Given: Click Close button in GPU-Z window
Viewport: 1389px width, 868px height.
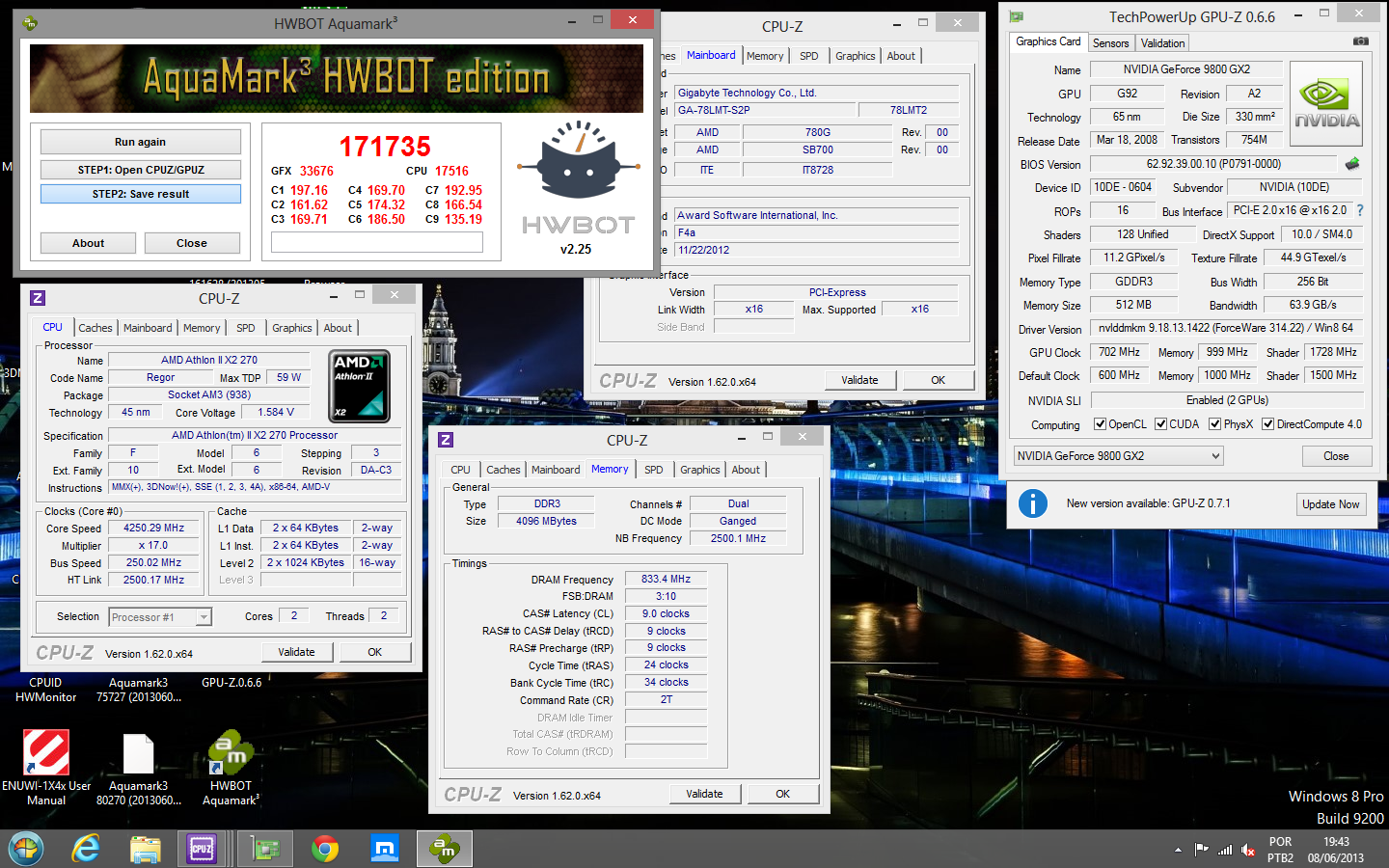Looking at the screenshot, I should coord(1336,456).
